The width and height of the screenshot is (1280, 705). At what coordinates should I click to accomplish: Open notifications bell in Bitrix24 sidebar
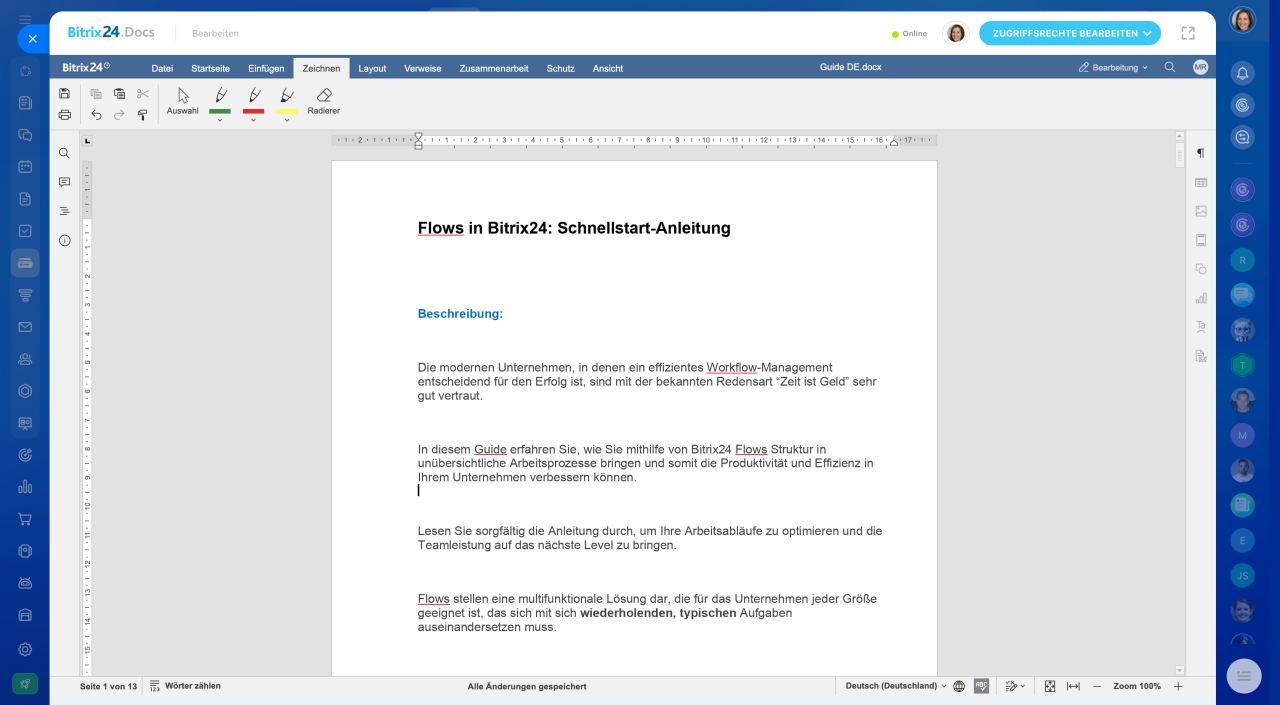click(1243, 73)
